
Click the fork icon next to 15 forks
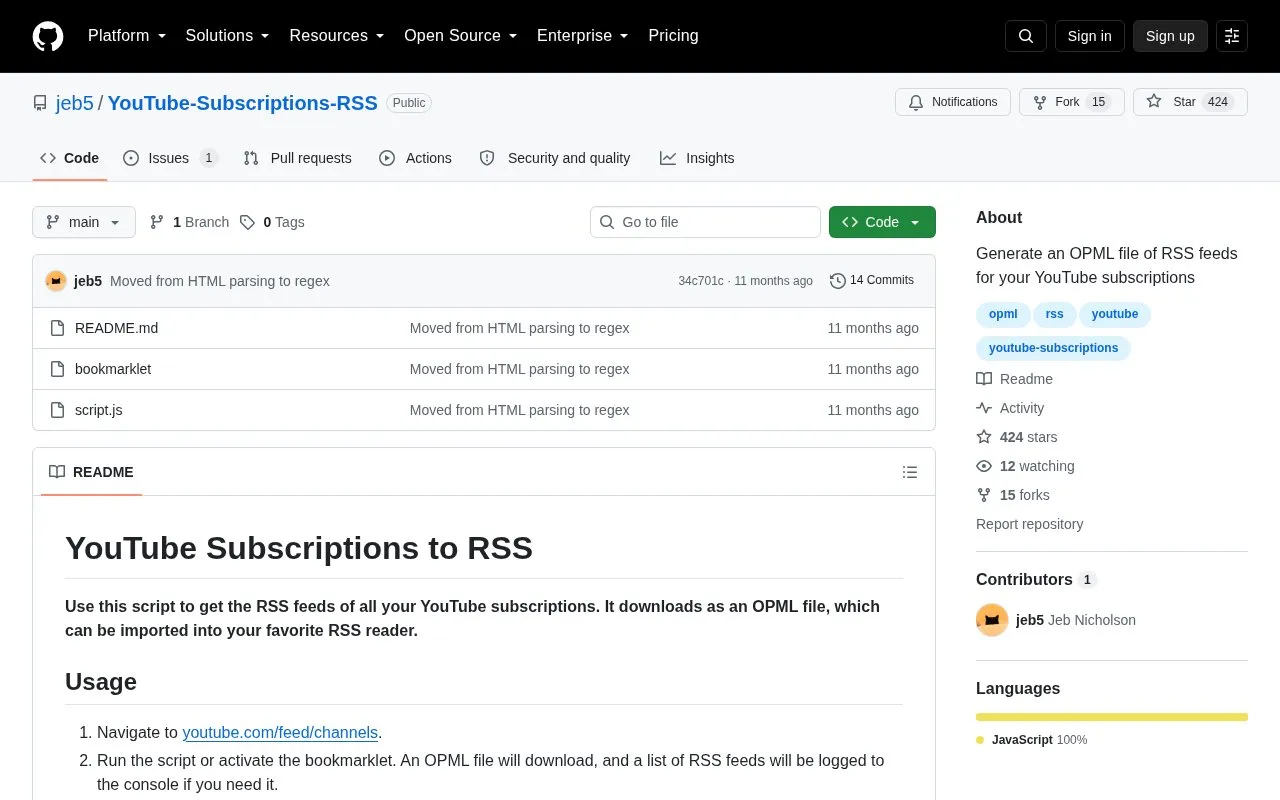coord(984,495)
